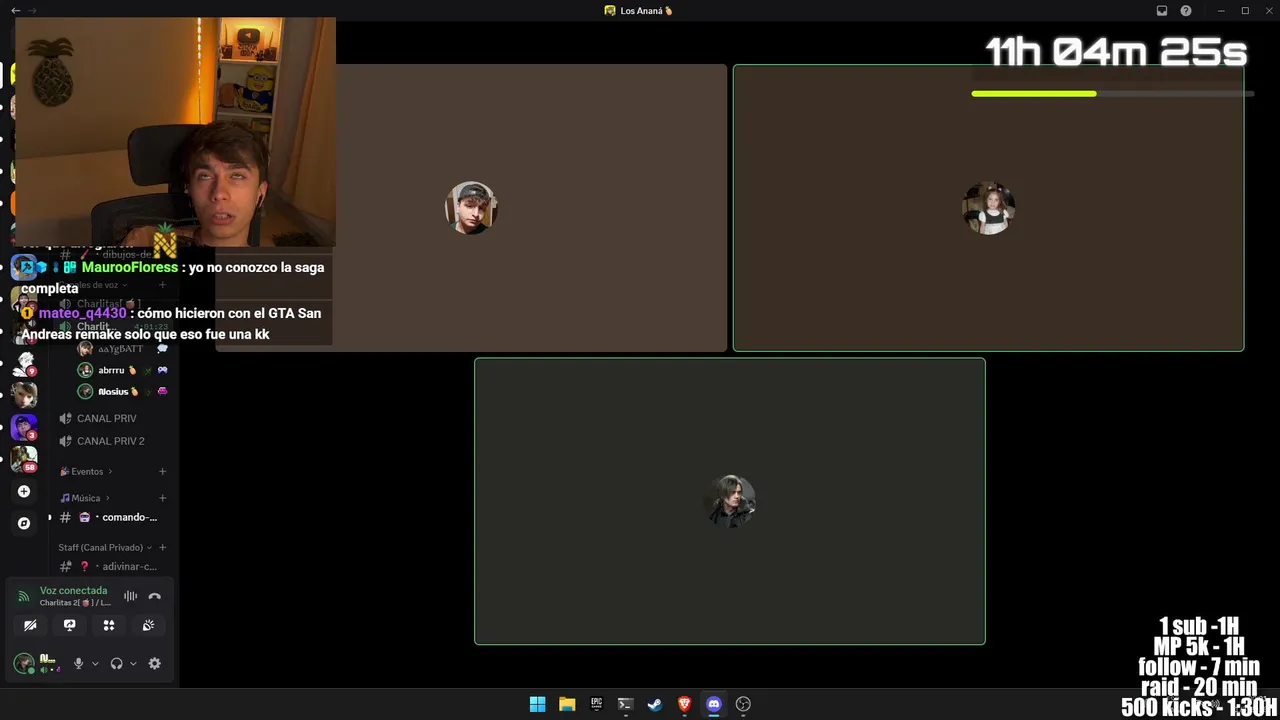Open the Inbox icon in title bar
The width and height of the screenshot is (1280, 720).
[x=1162, y=10]
